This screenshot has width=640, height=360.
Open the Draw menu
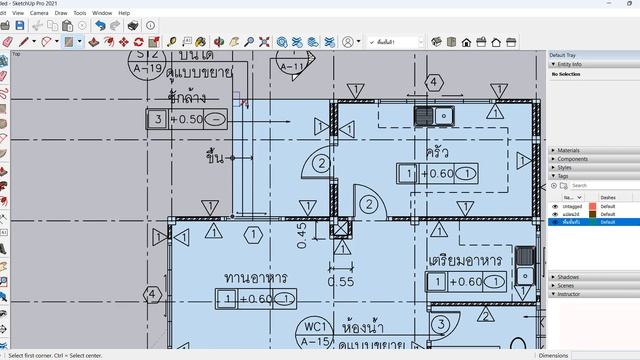pos(61,13)
